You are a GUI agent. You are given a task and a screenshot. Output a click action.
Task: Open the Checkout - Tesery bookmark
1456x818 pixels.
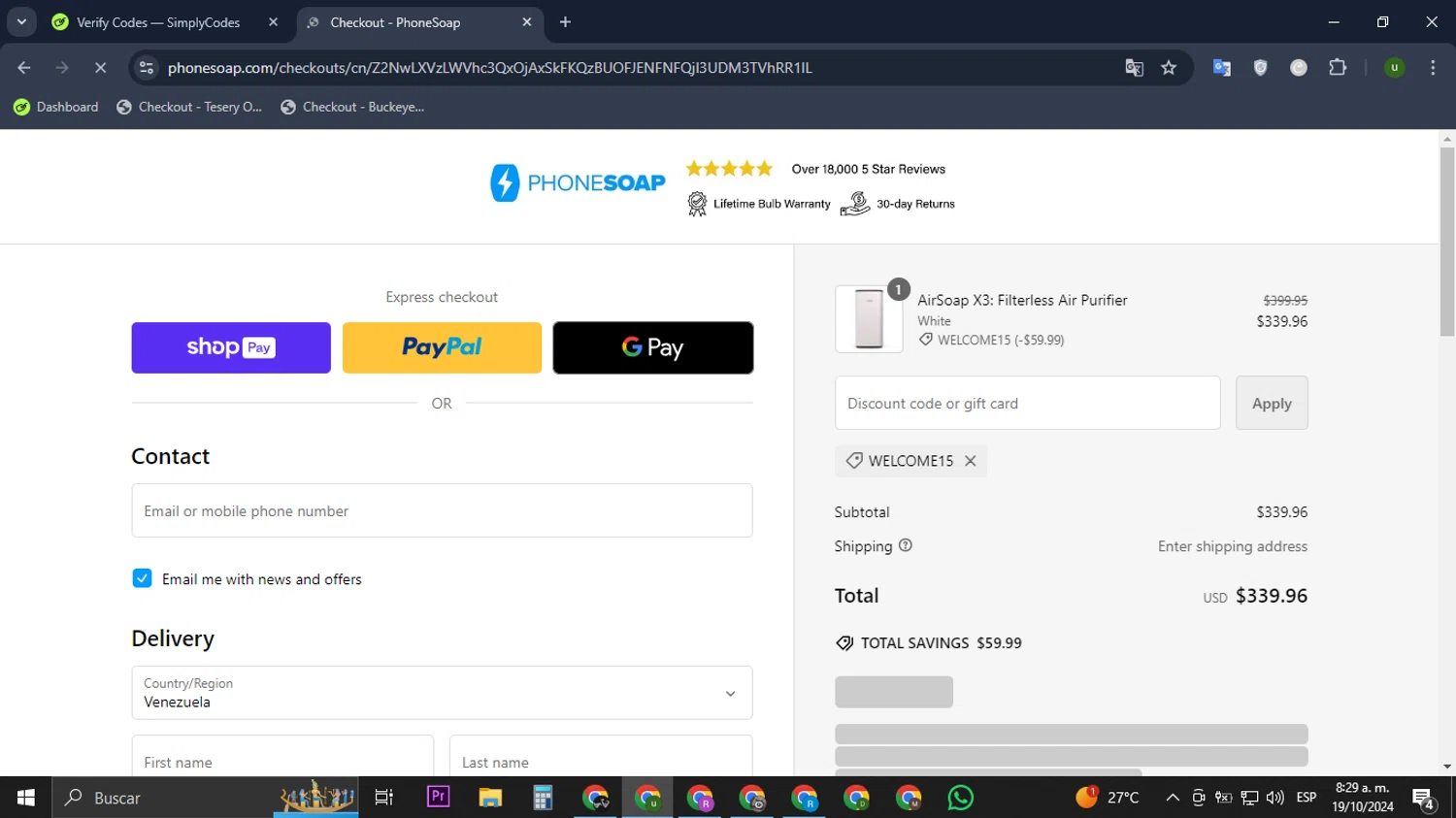point(189,107)
